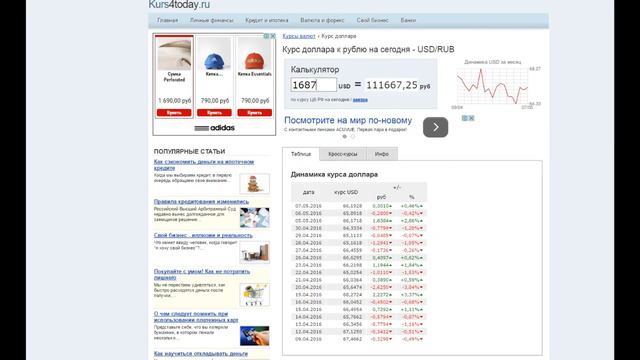640x360 pixels.
Task: Open article about using payment cards
Action: tap(196, 317)
